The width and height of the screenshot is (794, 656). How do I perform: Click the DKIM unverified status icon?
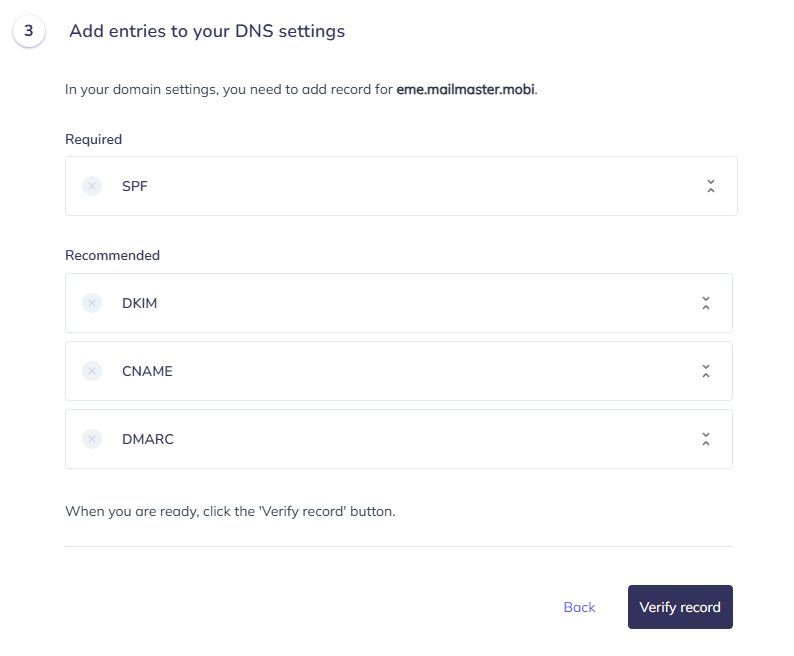coord(92,303)
